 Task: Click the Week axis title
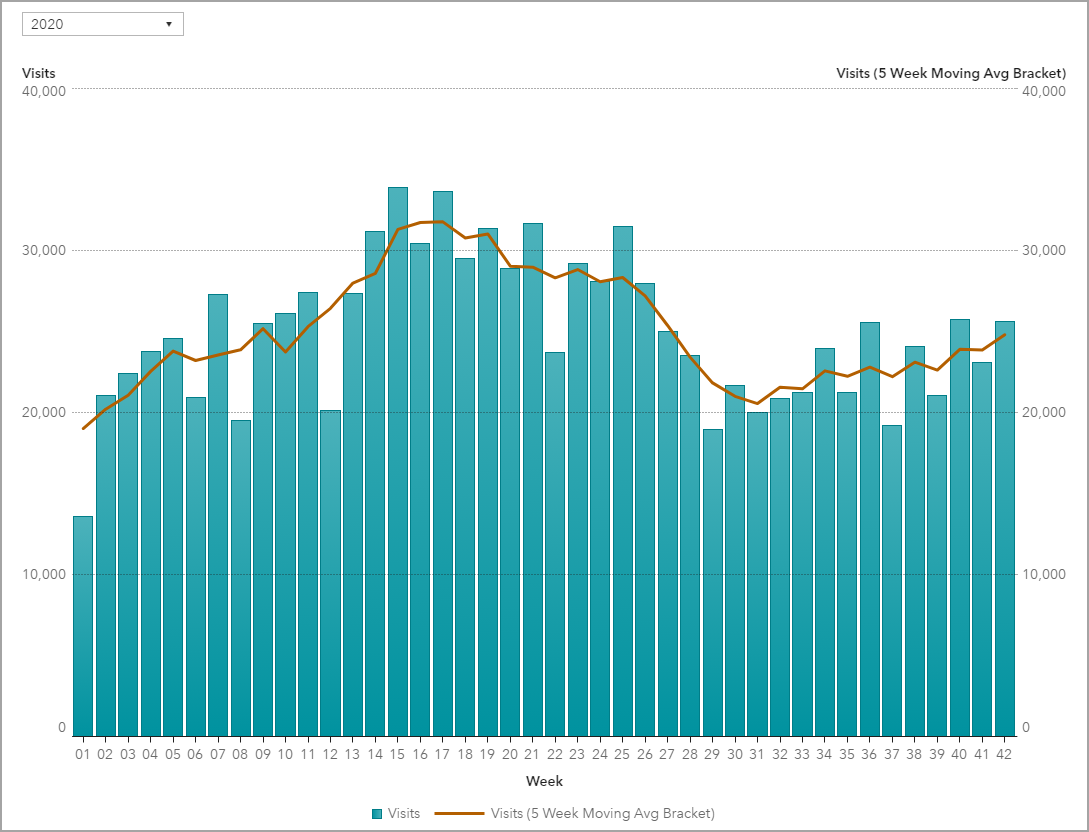click(544, 780)
